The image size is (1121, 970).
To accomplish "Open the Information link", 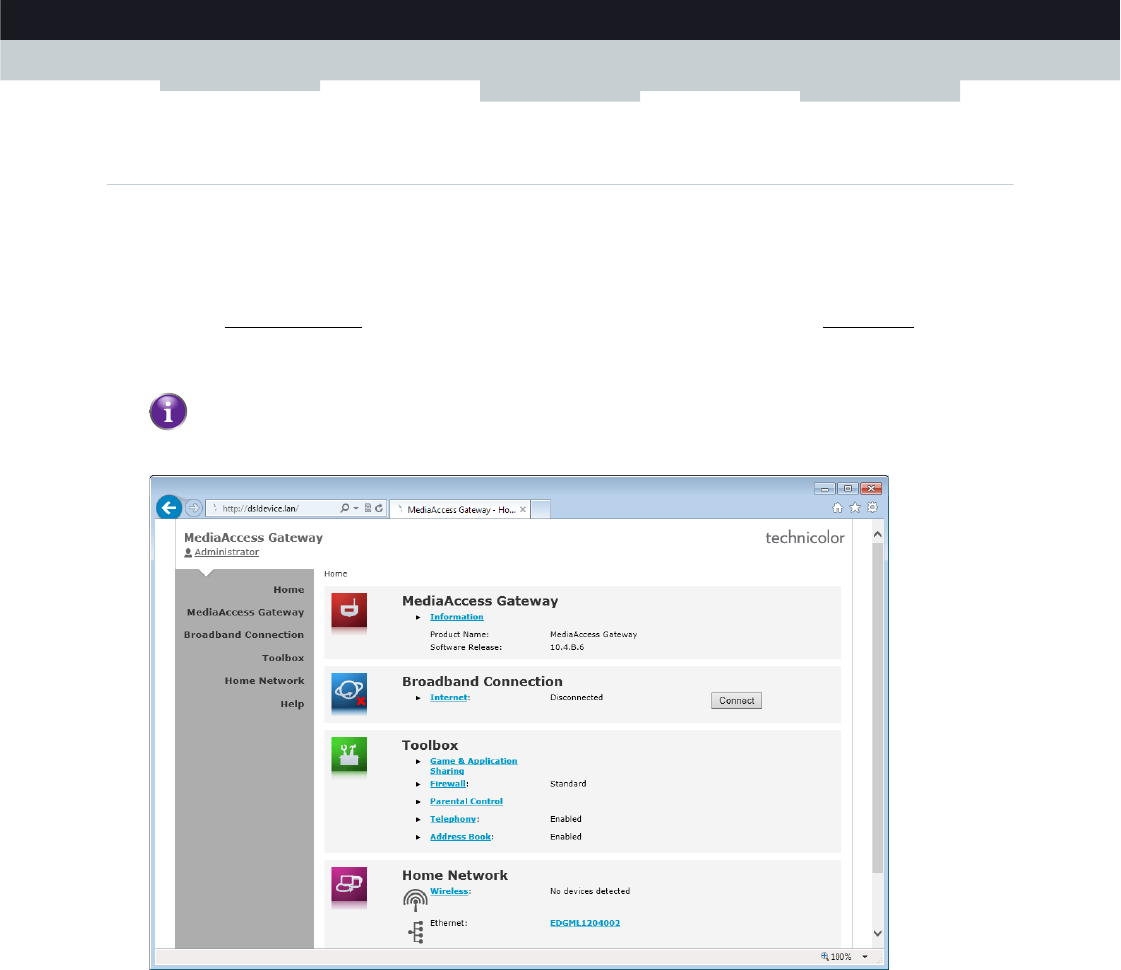I will pos(457,617).
